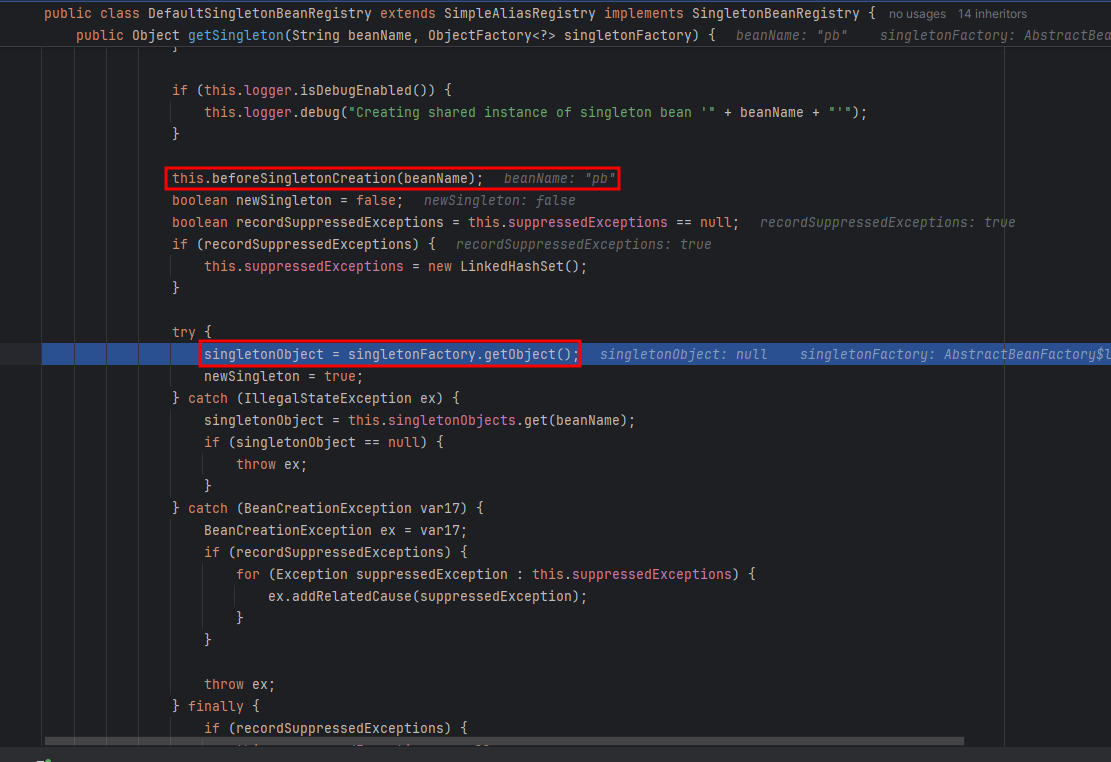Image resolution: width=1111 pixels, height=762 pixels.
Task: Click the "newSingleton: false" inline debug value
Action: pyautogui.click(x=500, y=201)
